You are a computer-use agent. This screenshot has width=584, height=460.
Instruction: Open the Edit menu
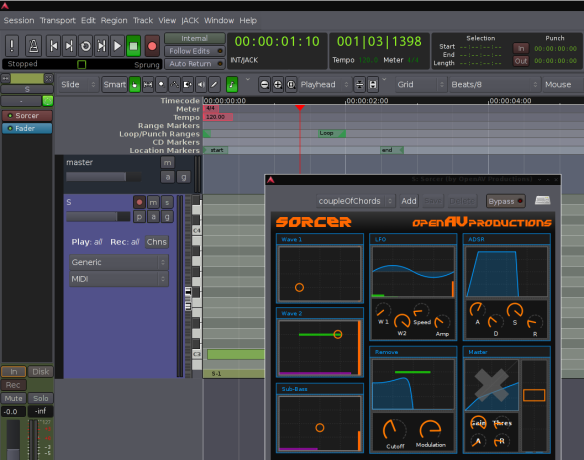(x=88, y=20)
